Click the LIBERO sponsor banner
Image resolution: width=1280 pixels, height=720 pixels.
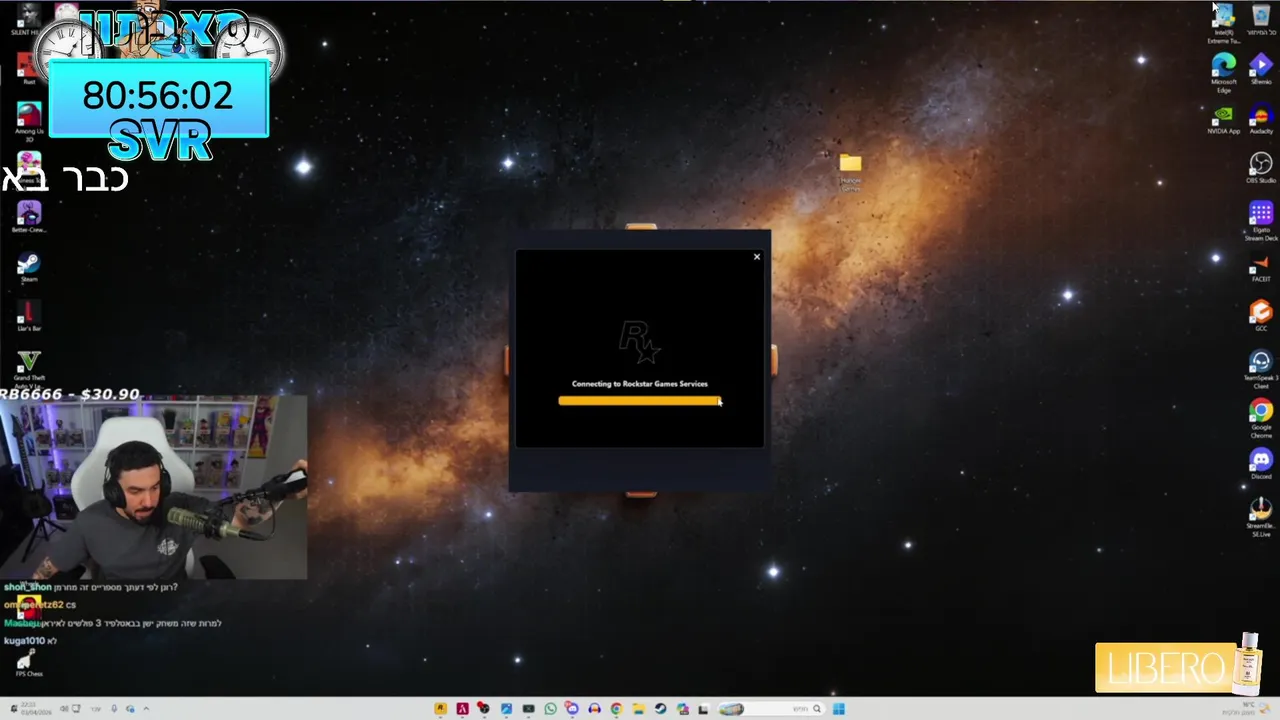pyautogui.click(x=1180, y=666)
